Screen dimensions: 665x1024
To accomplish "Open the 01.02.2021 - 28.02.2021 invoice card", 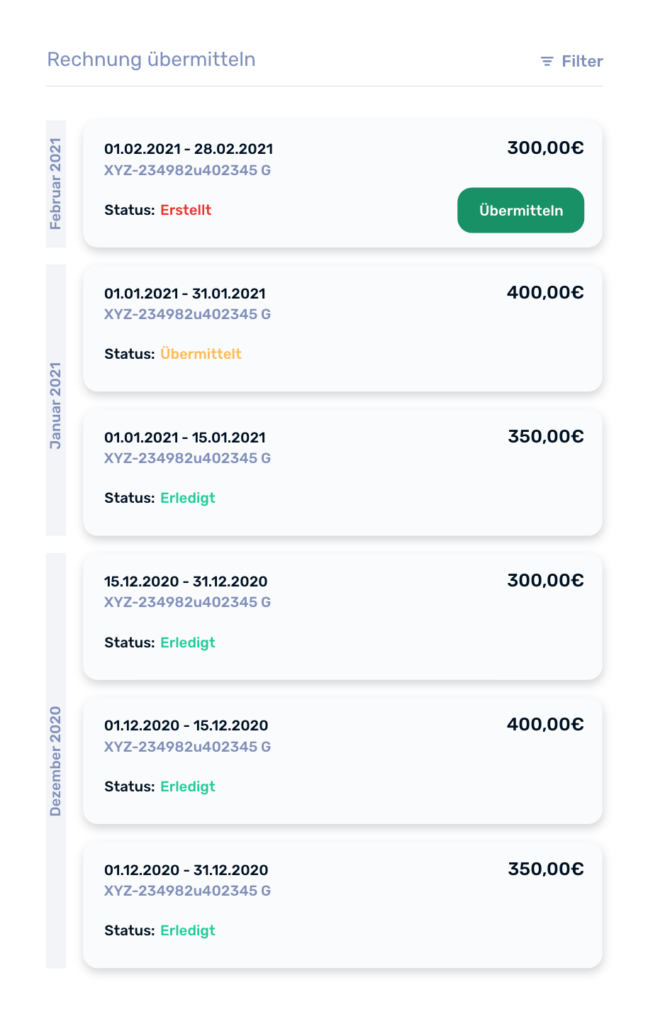I will click(x=300, y=185).
